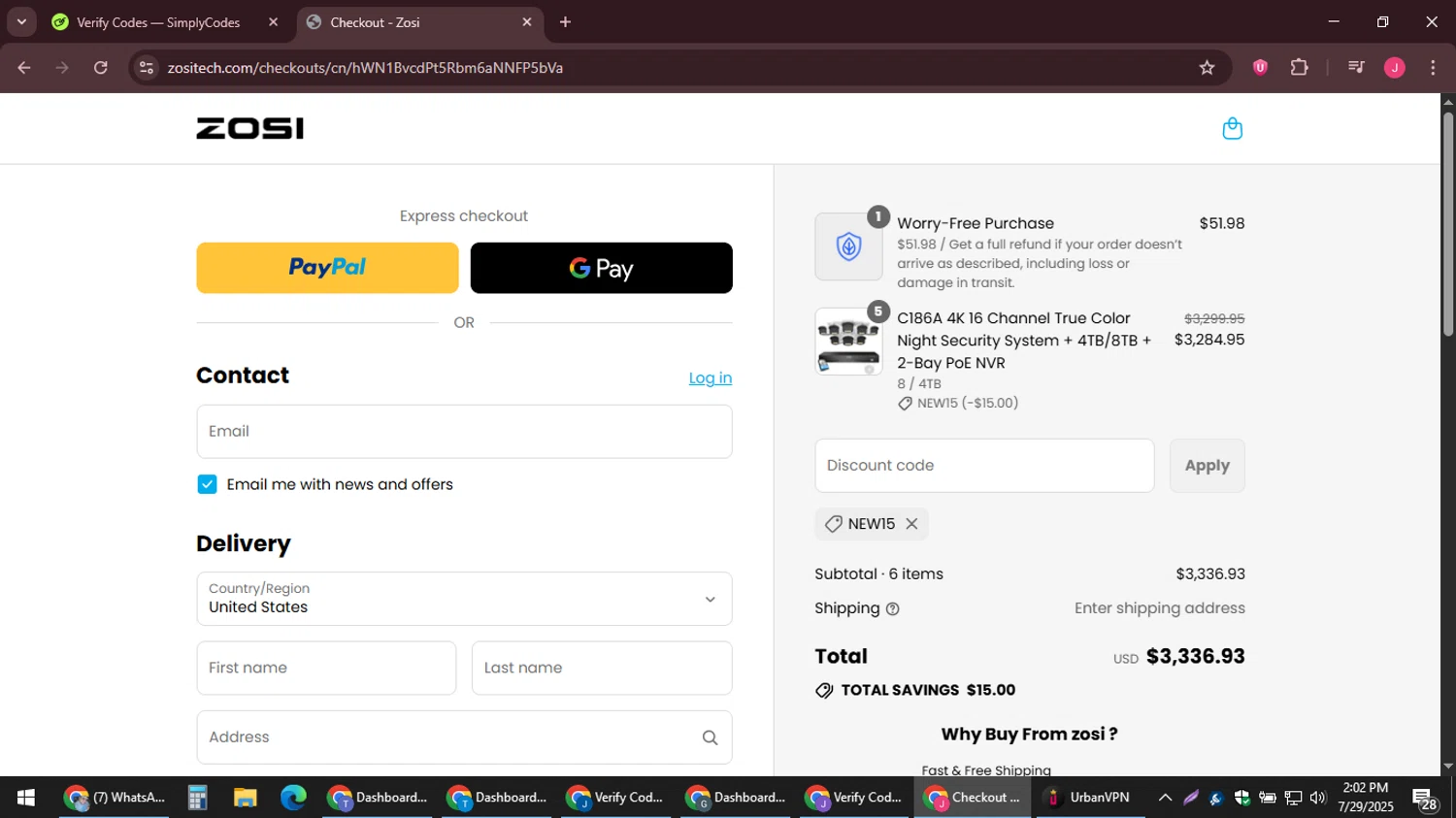Close the Checkout - Zosi tab
The width and height of the screenshot is (1456, 818).
pyautogui.click(x=527, y=22)
